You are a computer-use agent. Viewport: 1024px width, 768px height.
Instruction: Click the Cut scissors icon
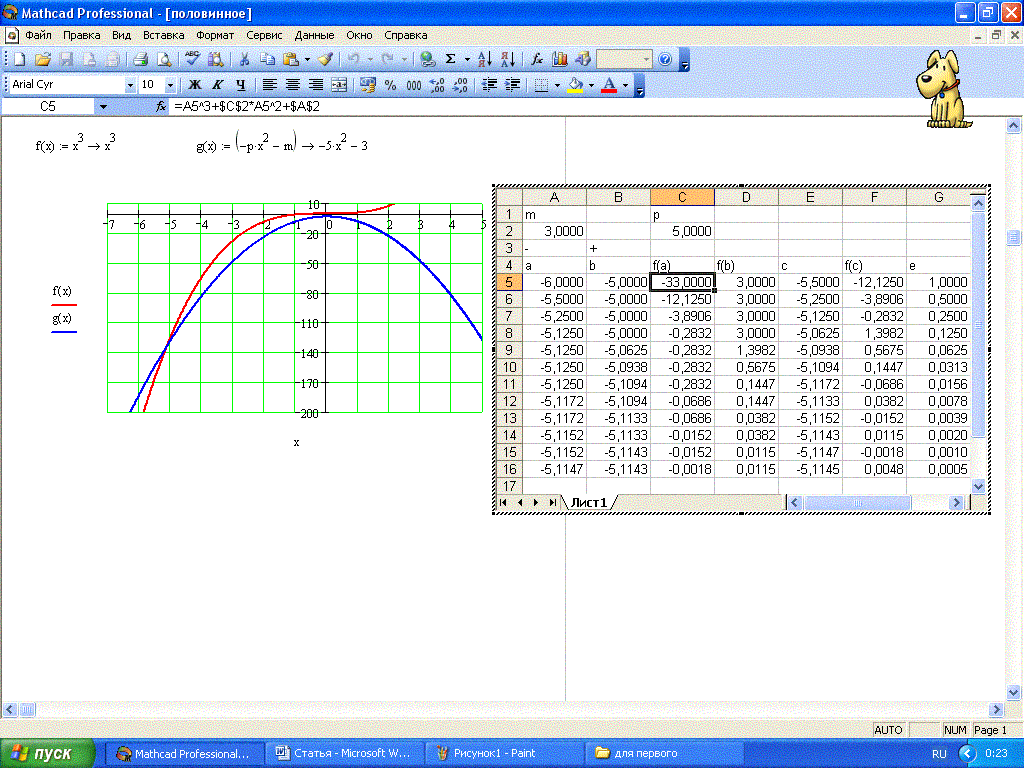(243, 60)
